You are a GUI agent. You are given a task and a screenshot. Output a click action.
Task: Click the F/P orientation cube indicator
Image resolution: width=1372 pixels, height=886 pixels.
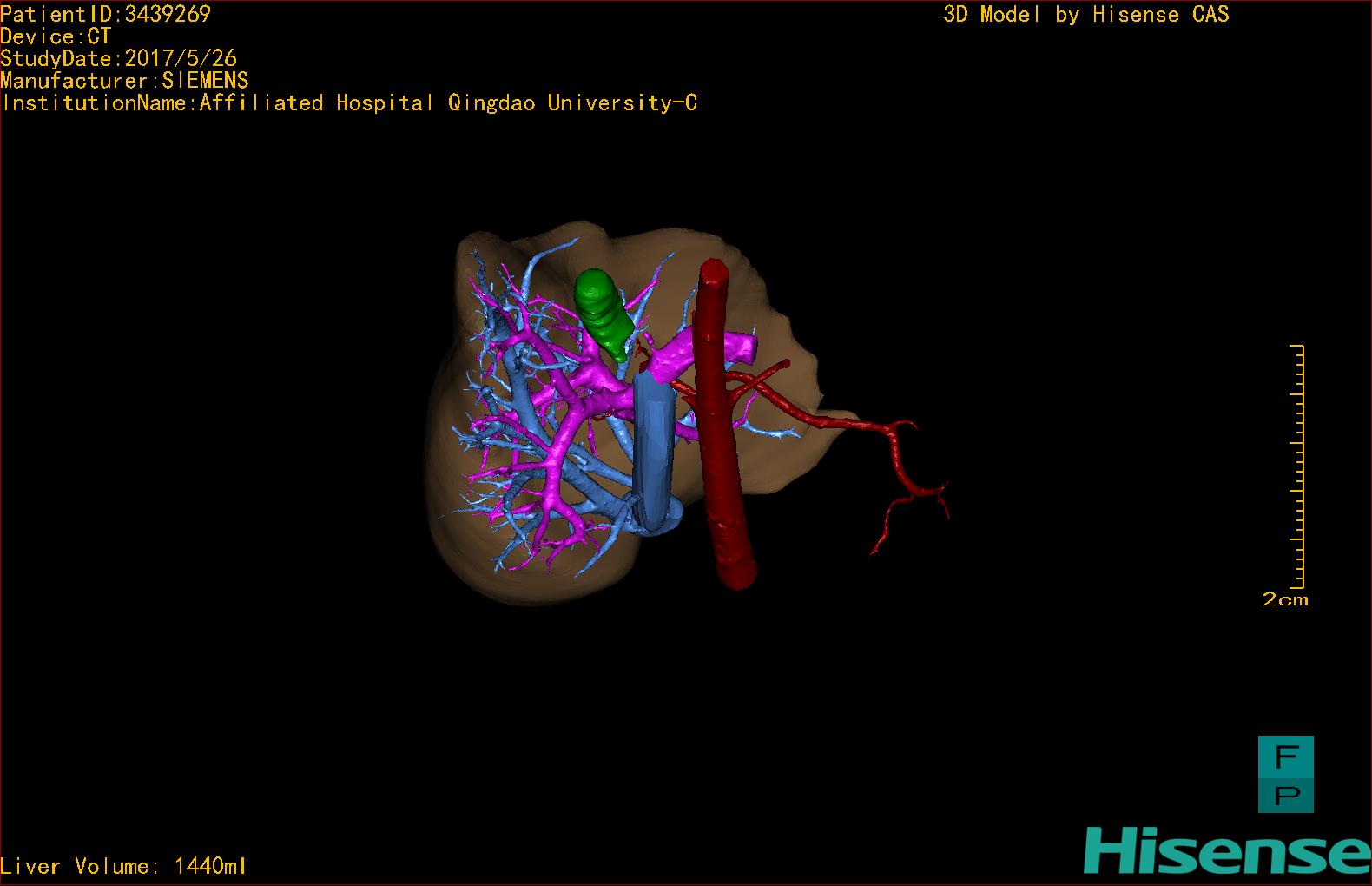pyautogui.click(x=1286, y=775)
